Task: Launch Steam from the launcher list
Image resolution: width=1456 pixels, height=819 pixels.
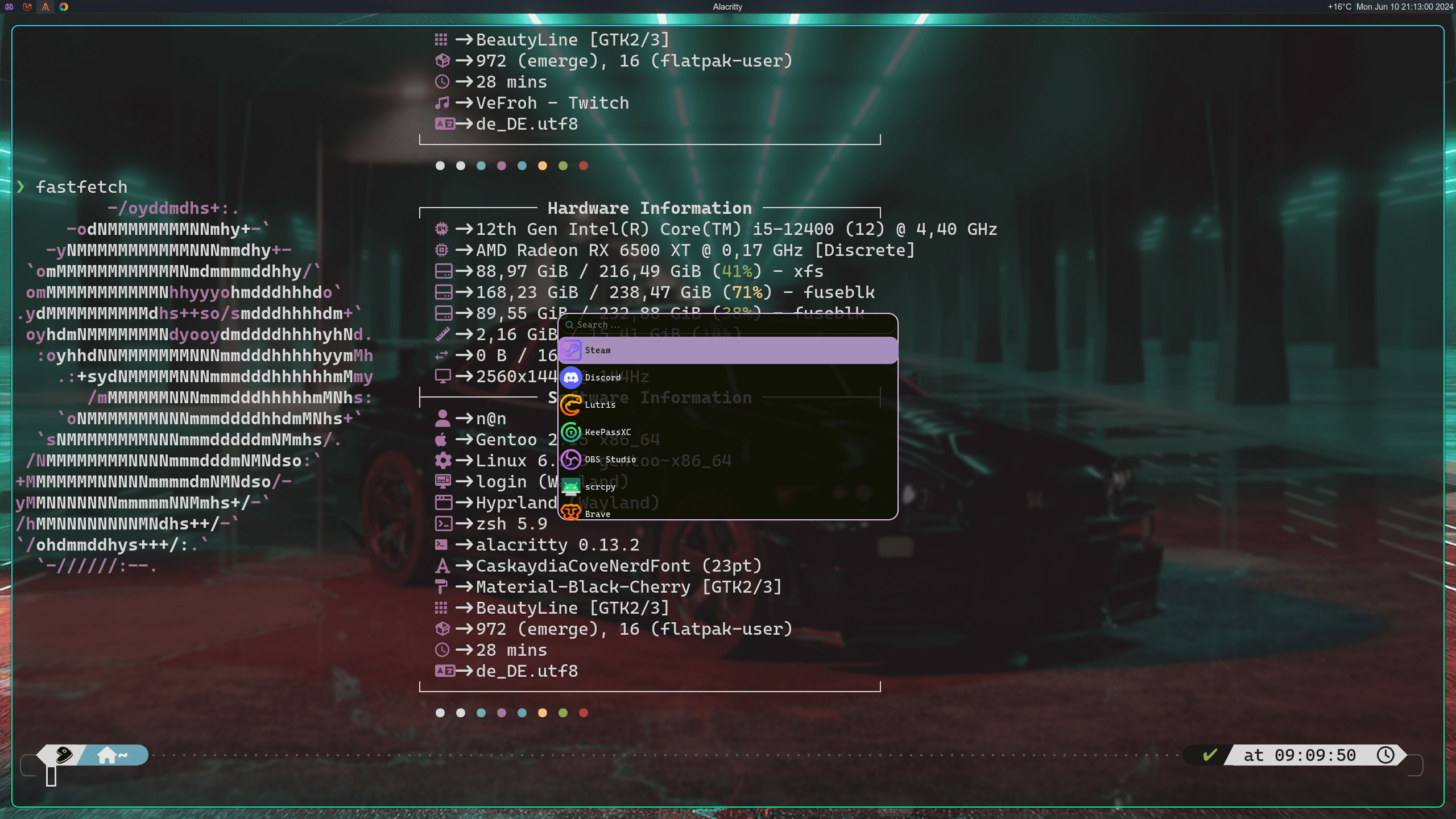Action: coord(727,350)
